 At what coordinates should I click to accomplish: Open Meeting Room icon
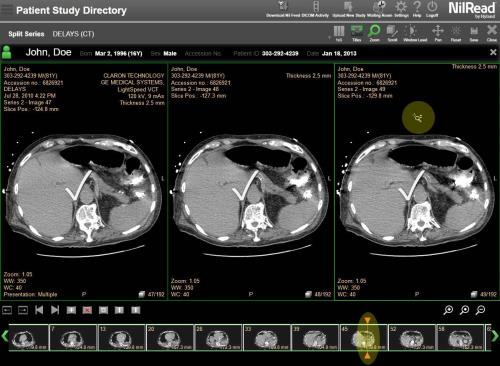[379, 9]
